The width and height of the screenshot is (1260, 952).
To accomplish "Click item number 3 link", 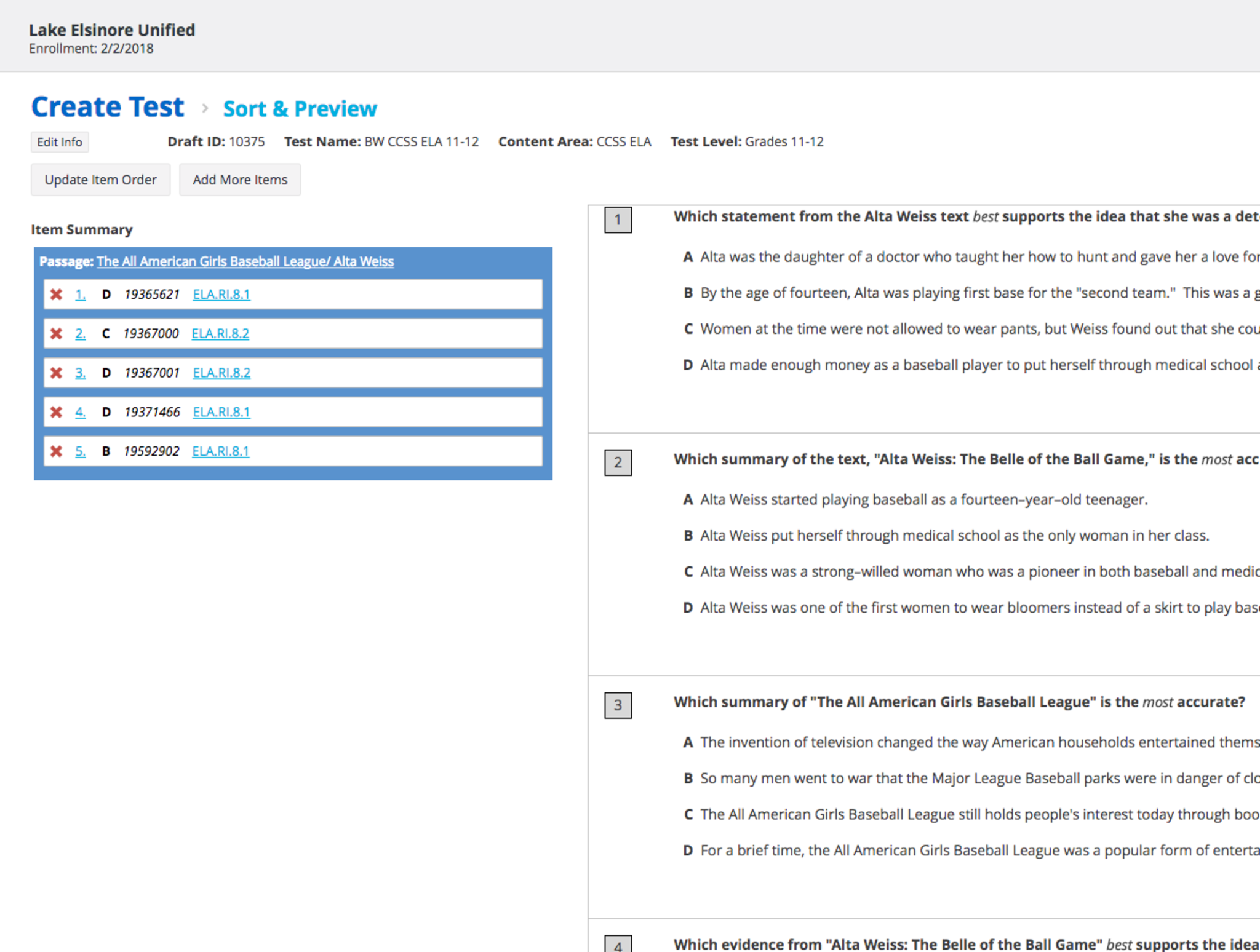I will (x=80, y=373).
